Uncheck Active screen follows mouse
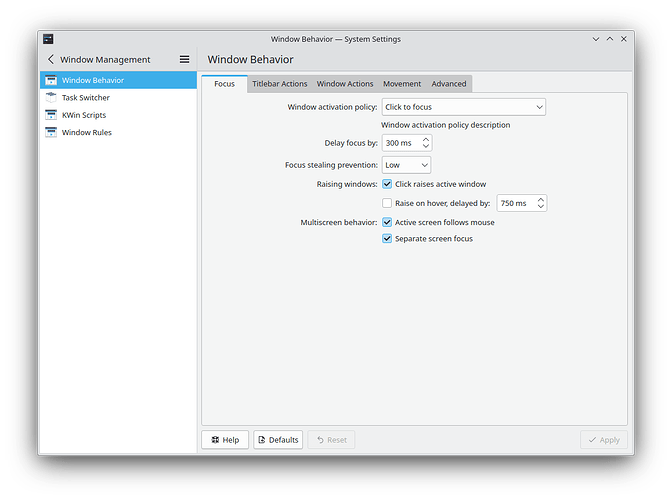The width and height of the screenshot is (671, 500). pos(387,222)
